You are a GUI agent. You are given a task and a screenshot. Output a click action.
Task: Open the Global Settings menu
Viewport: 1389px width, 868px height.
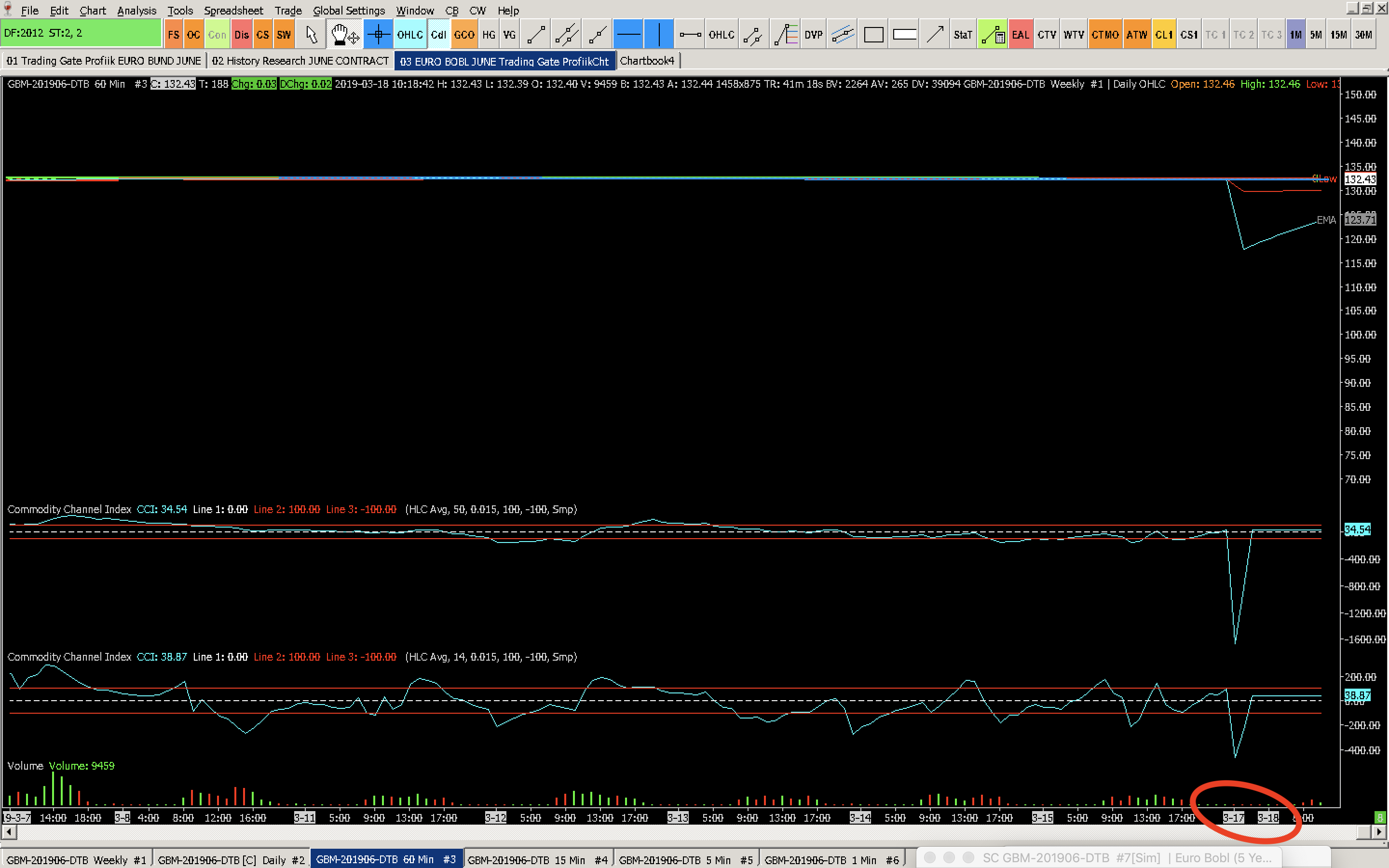[x=348, y=10]
